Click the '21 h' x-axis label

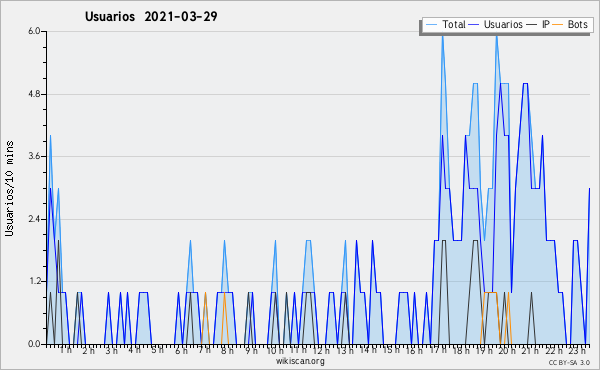(x=530, y=350)
